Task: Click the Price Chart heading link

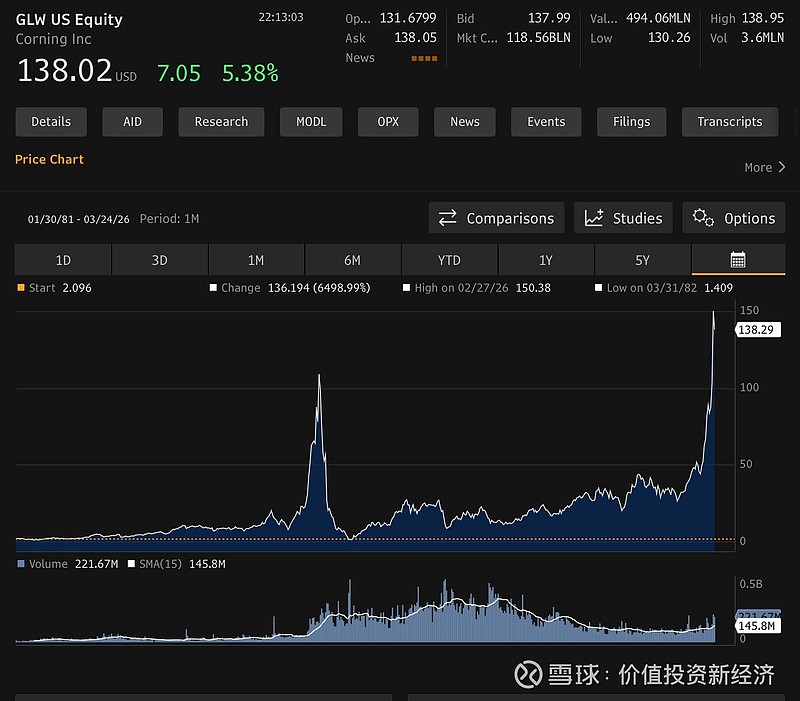Action: click(x=49, y=159)
